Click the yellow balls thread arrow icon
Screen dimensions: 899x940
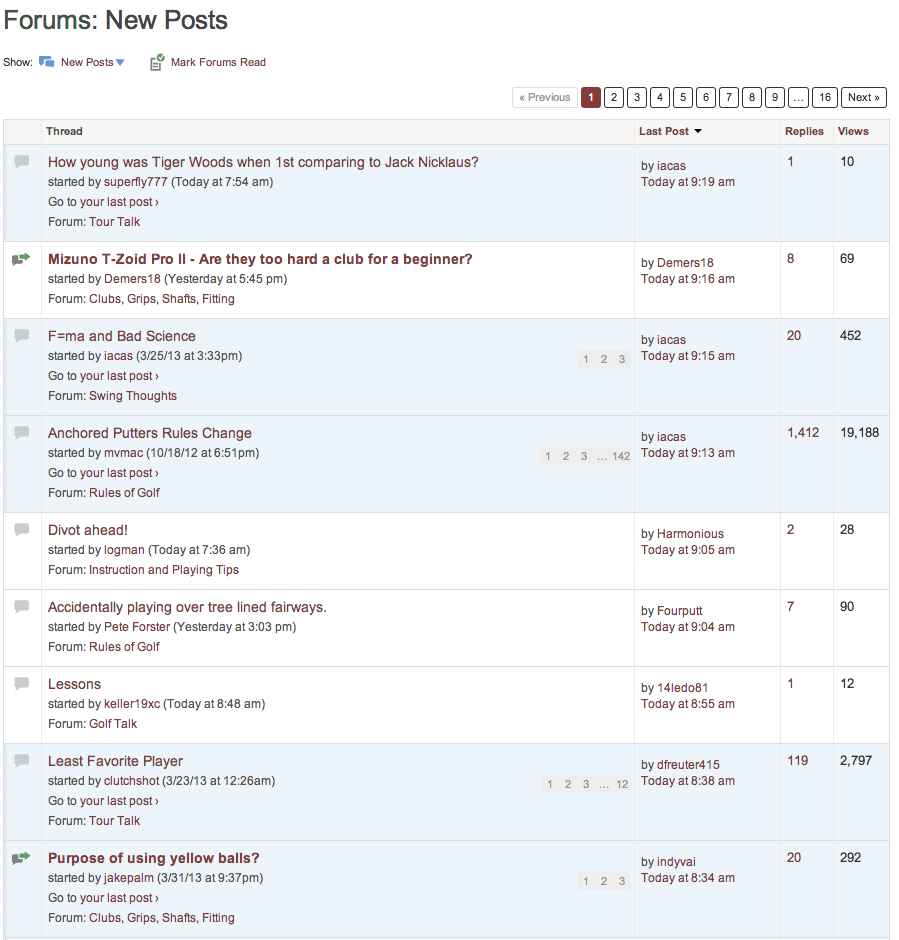tap(21, 858)
